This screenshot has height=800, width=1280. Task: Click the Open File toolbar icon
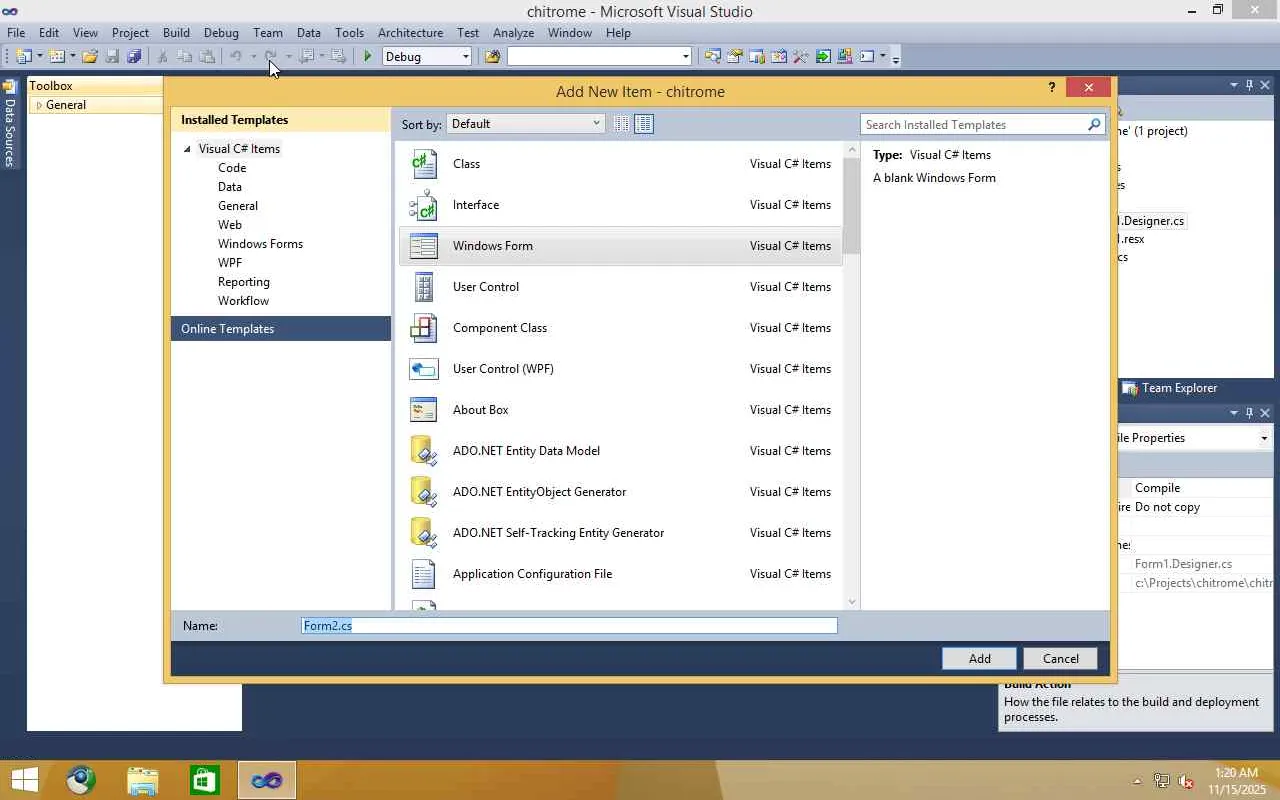tap(90, 57)
